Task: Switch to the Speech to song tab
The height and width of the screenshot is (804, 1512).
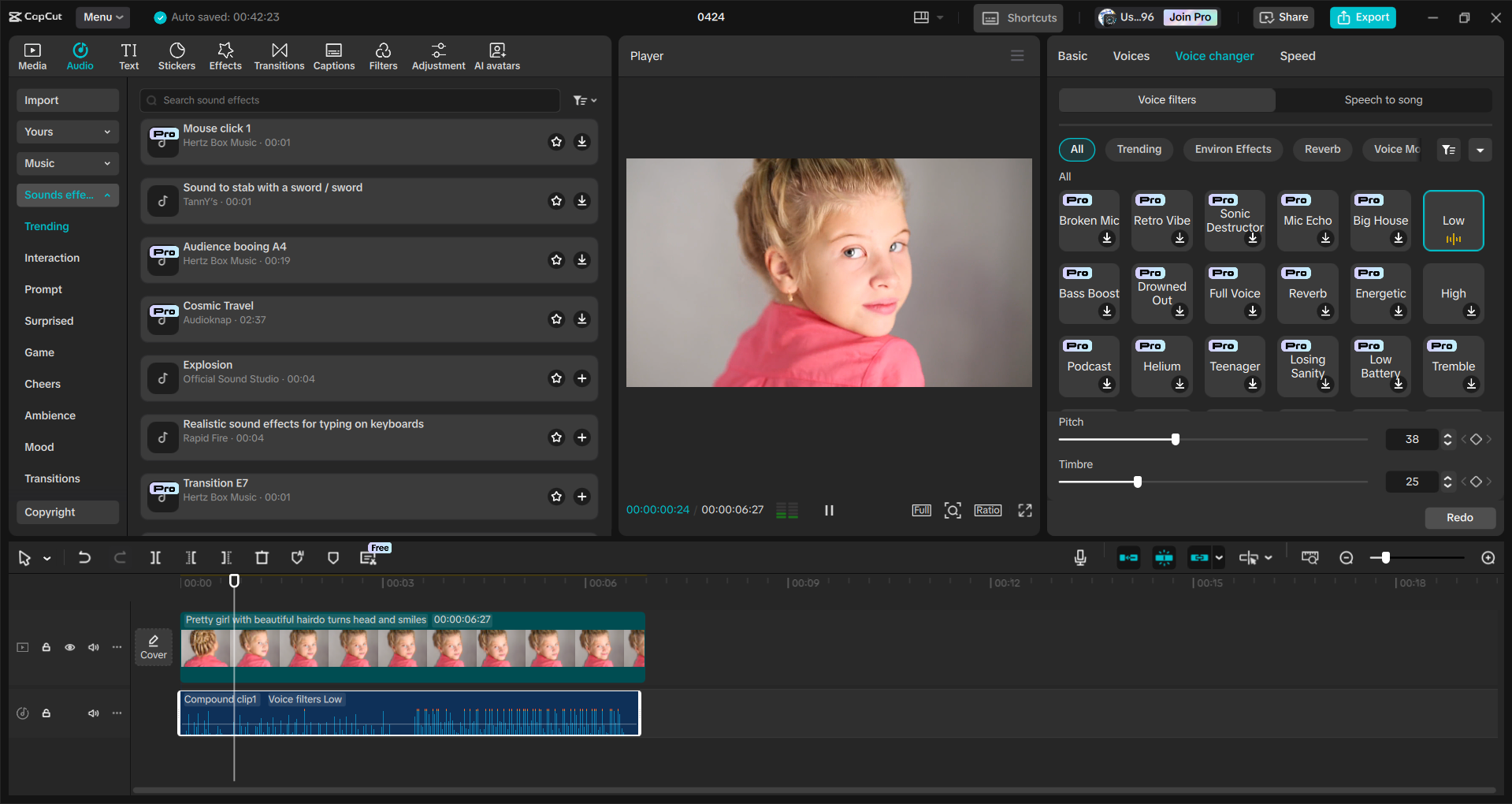Action: pos(1383,100)
